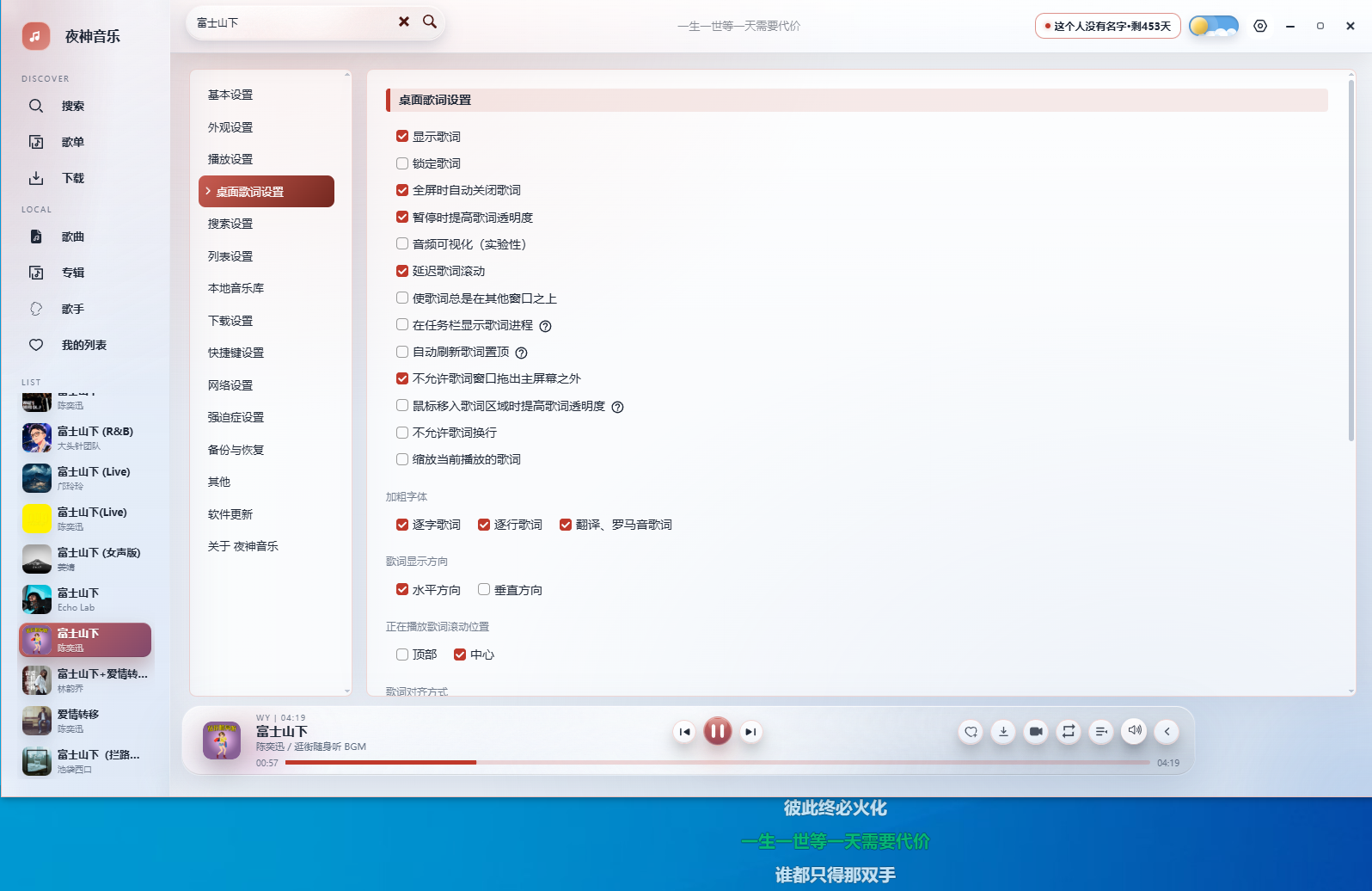Click the settings panel vertical scrollbar
Screen dimensions: 1372x891
1351,261
